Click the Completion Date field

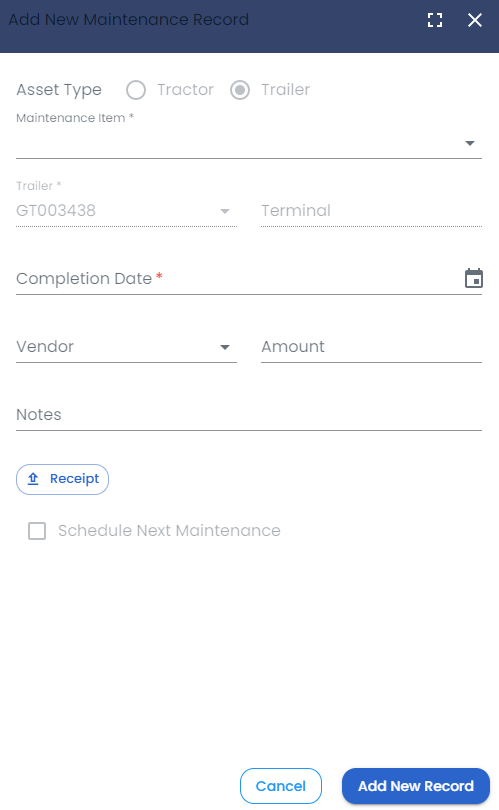pos(249,279)
